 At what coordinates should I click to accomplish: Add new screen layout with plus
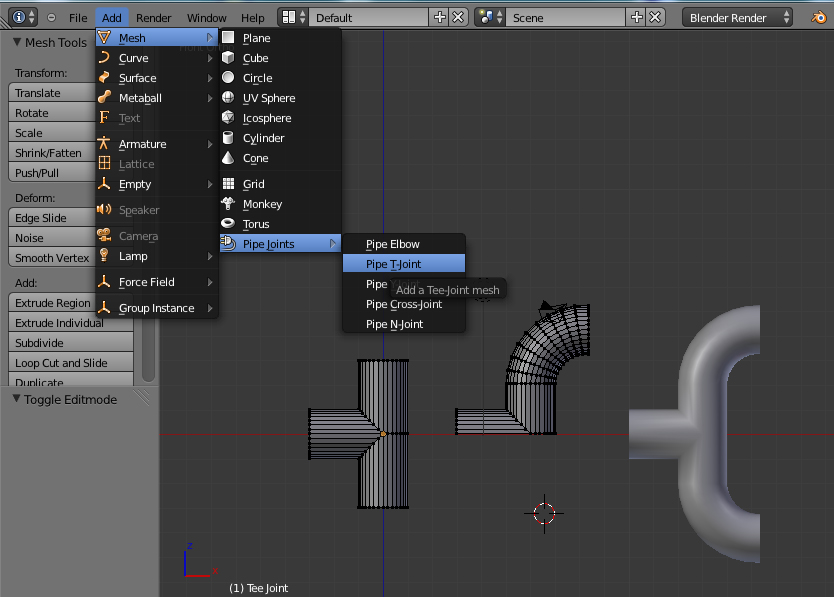[439, 18]
